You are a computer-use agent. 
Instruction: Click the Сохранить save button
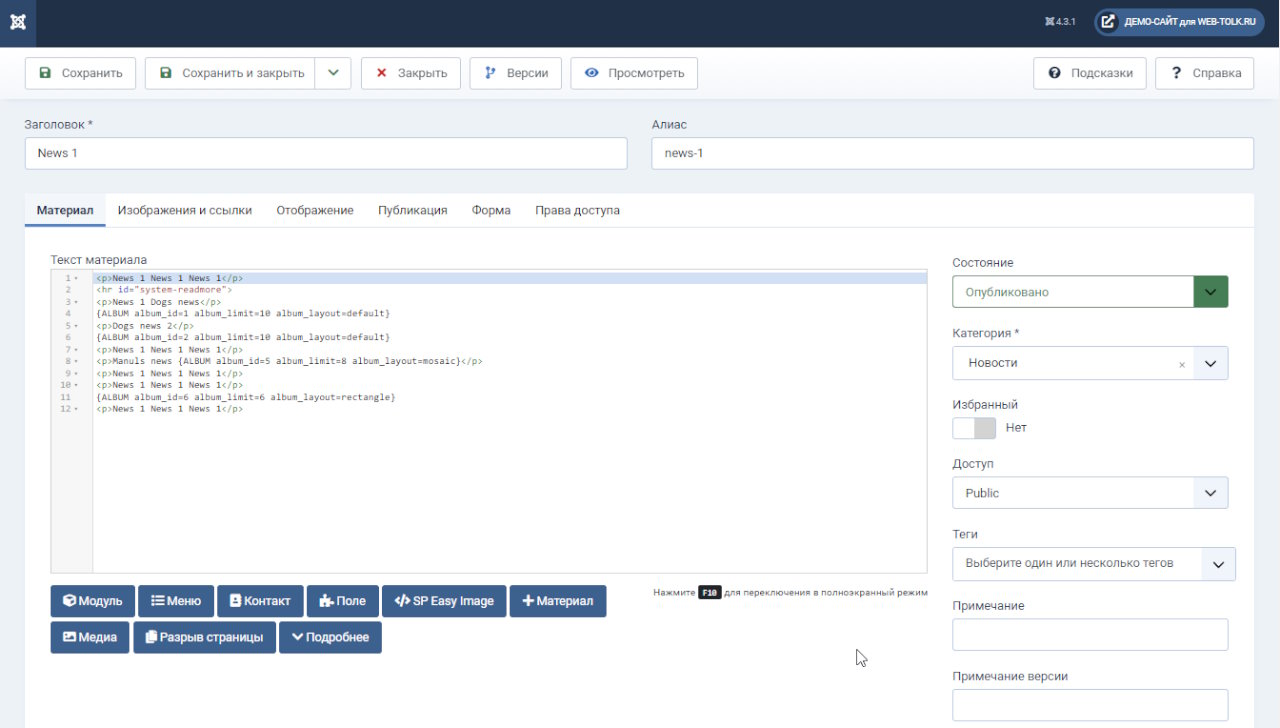[x=80, y=73]
